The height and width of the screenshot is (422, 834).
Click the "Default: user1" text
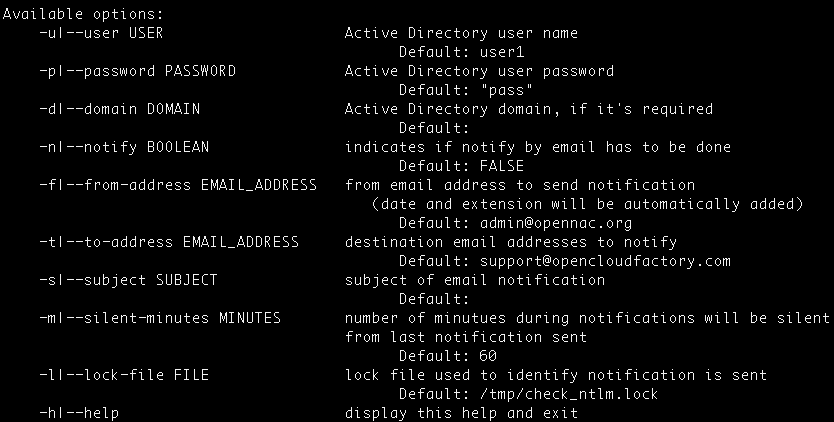click(462, 52)
